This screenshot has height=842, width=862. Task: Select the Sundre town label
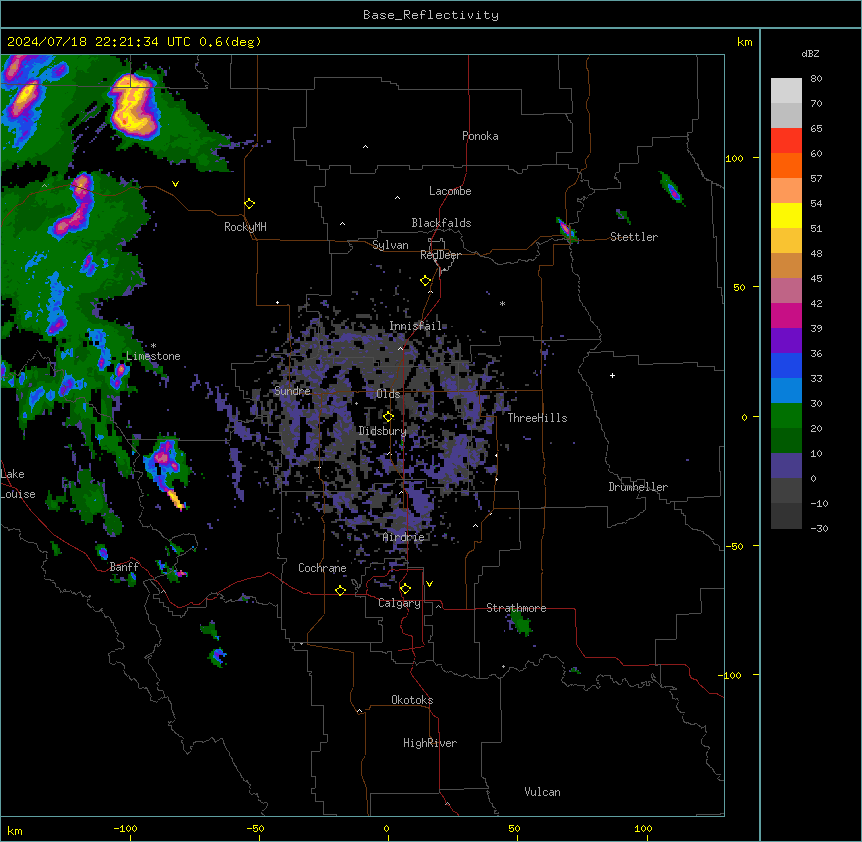tap(292, 391)
